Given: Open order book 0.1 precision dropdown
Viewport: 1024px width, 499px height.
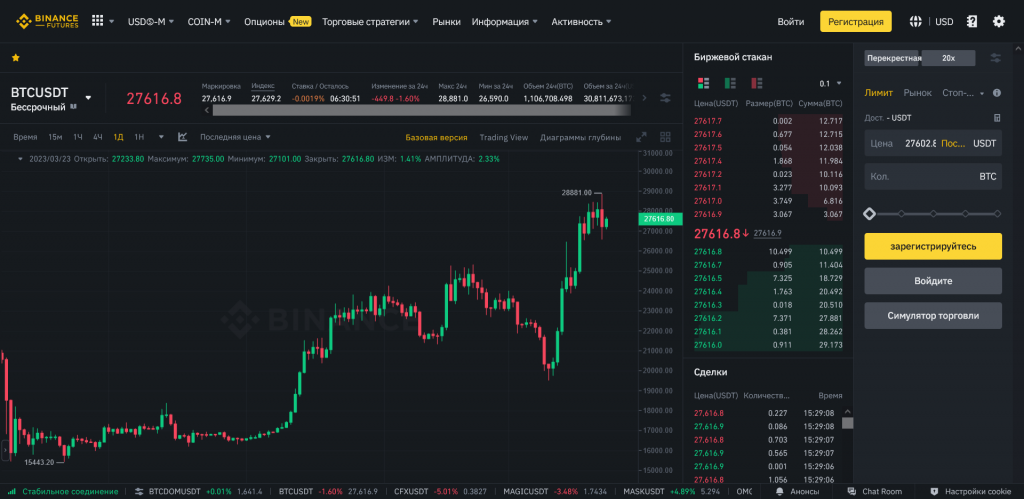Looking at the screenshot, I should coord(831,84).
